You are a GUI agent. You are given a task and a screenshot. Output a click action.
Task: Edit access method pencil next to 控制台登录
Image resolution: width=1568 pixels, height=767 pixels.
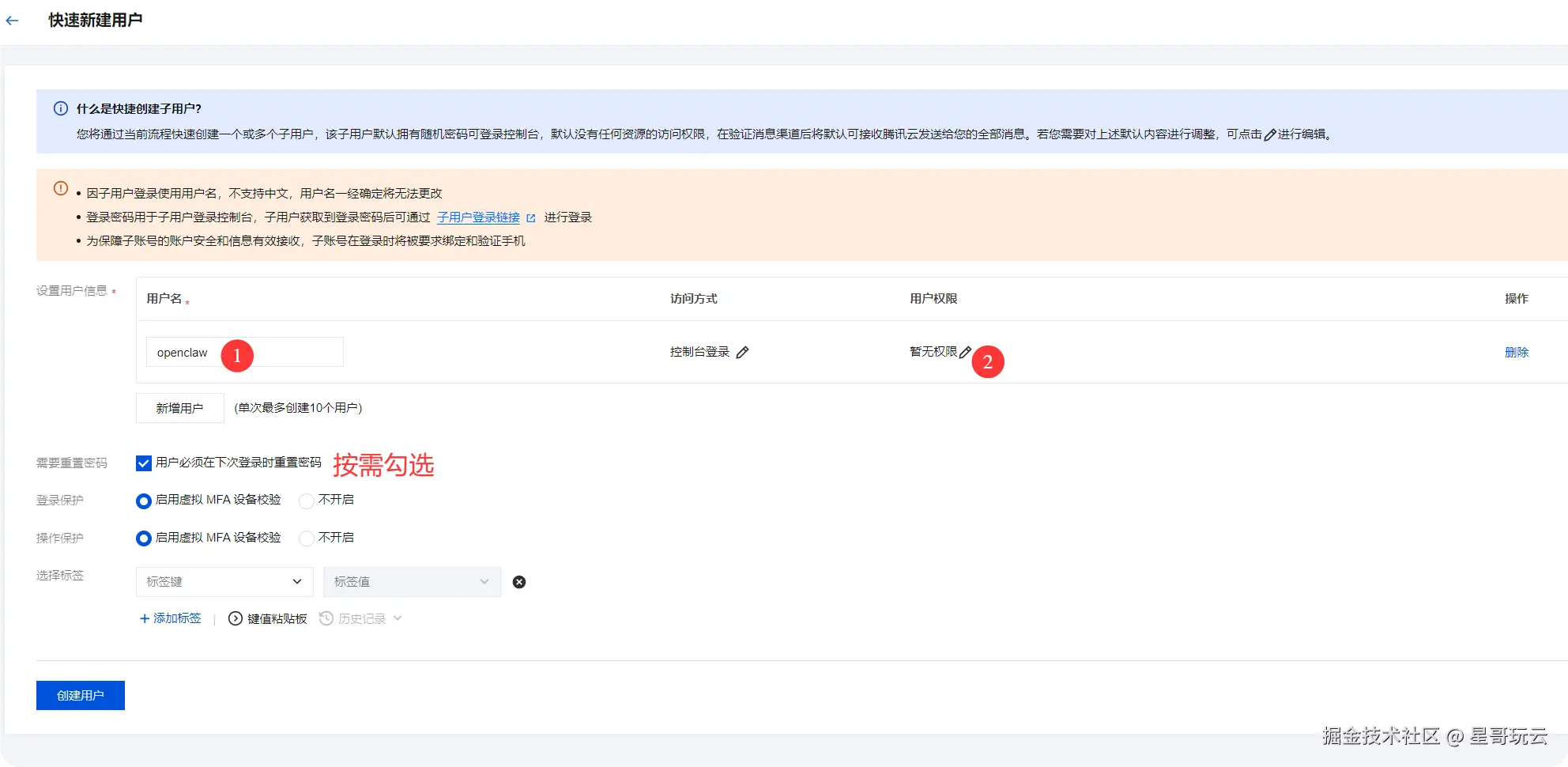point(742,353)
